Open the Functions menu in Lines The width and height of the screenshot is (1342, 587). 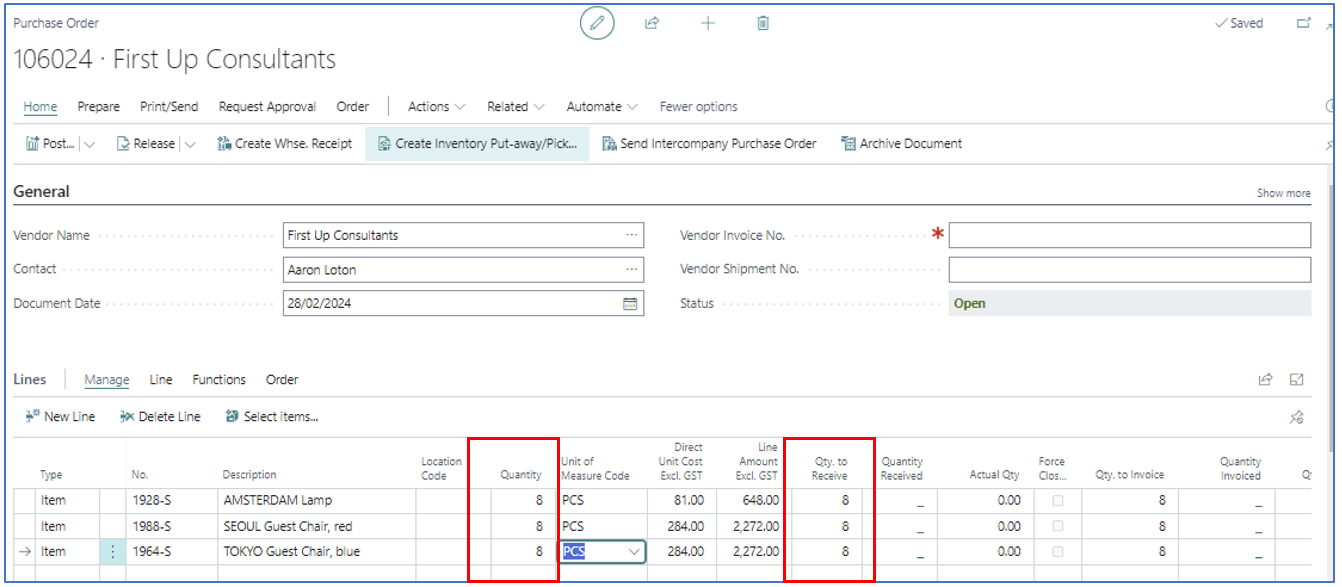pyautogui.click(x=219, y=380)
